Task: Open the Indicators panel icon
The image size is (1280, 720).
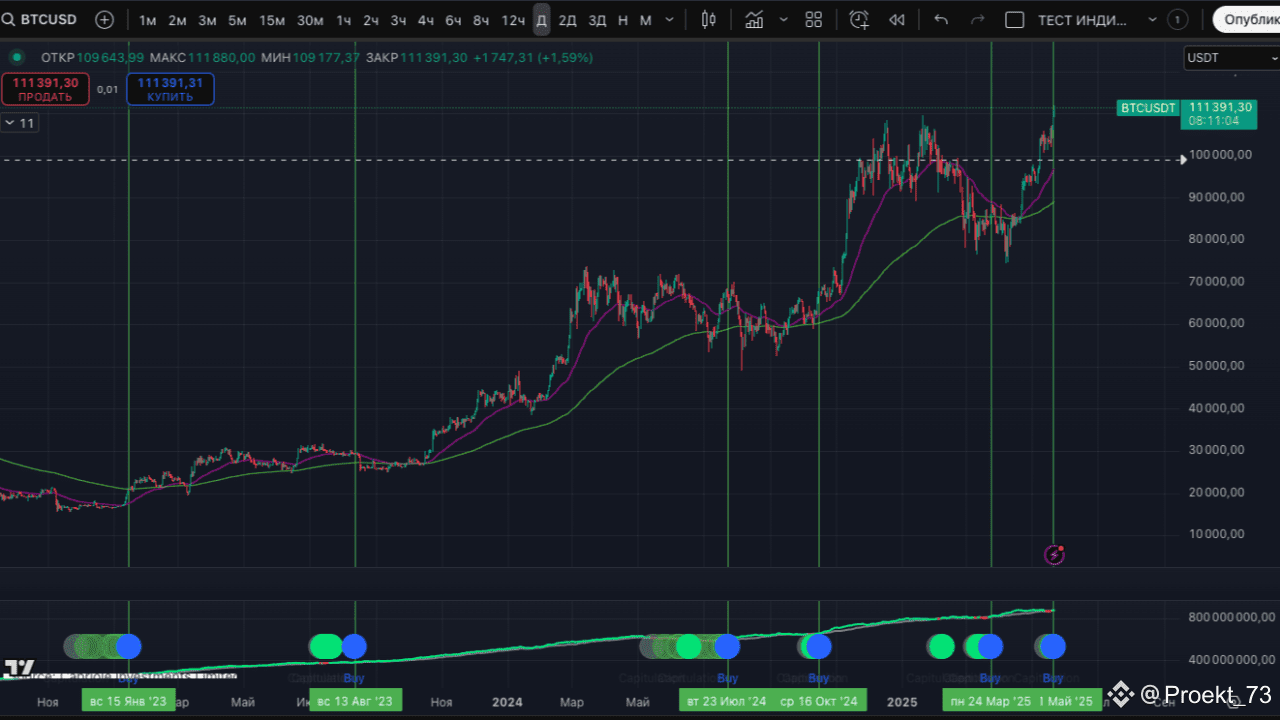Action: (754, 19)
